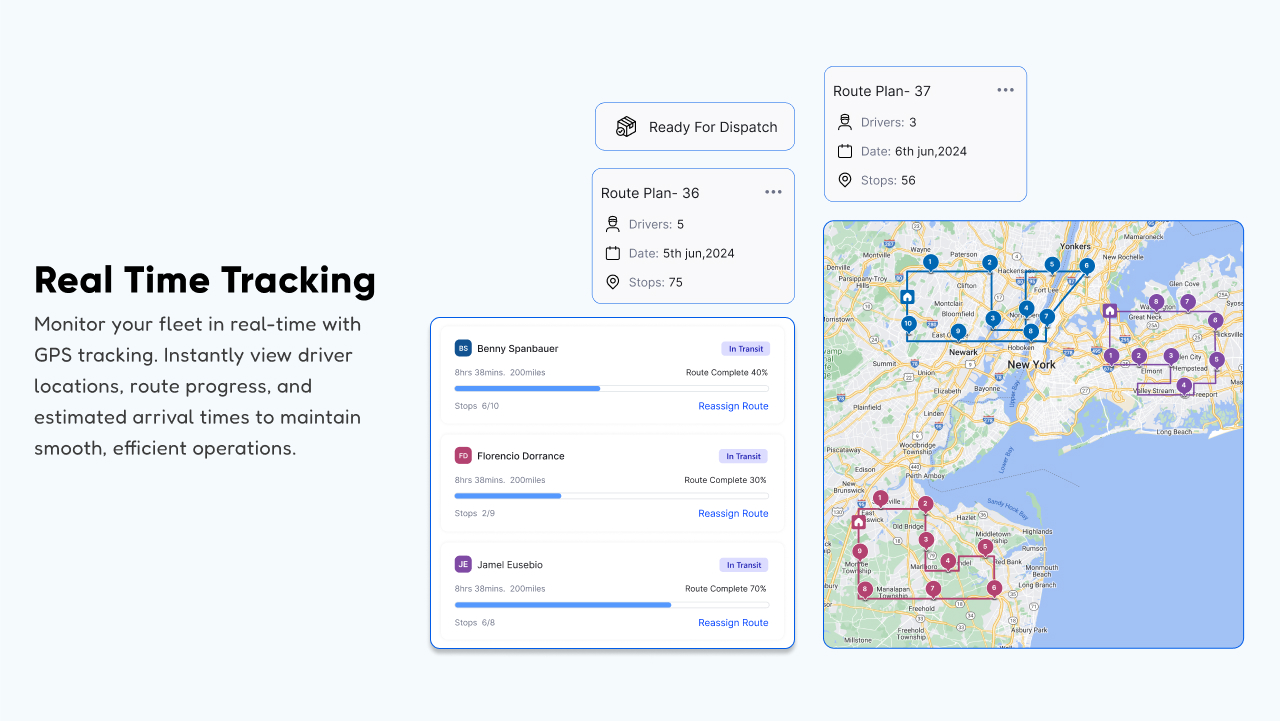Image resolution: width=1281 pixels, height=721 pixels.
Task: Click the package icon on Ready For Dispatch
Action: pyautogui.click(x=626, y=127)
